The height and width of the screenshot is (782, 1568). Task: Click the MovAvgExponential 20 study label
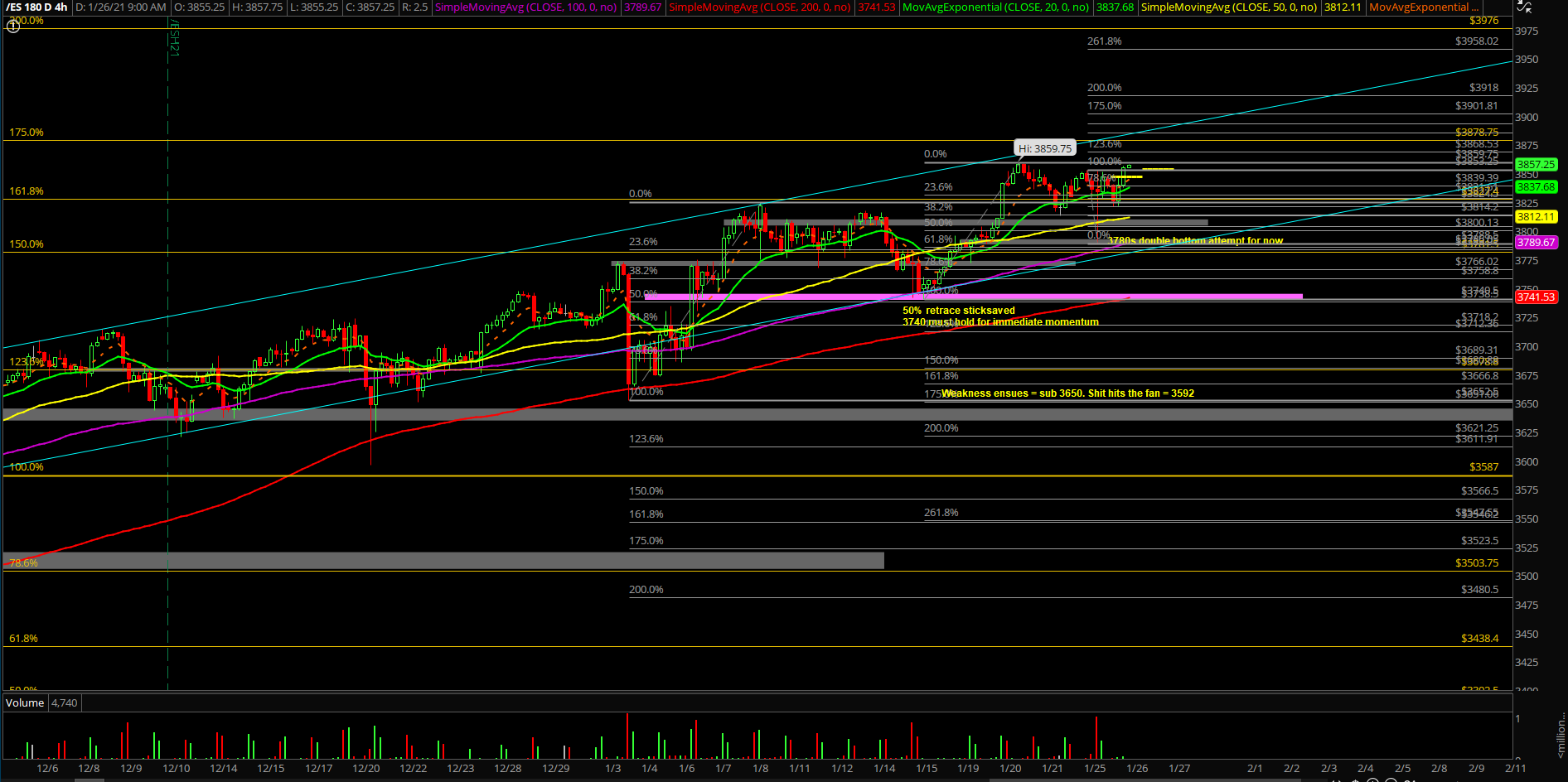pyautogui.click(x=996, y=7)
